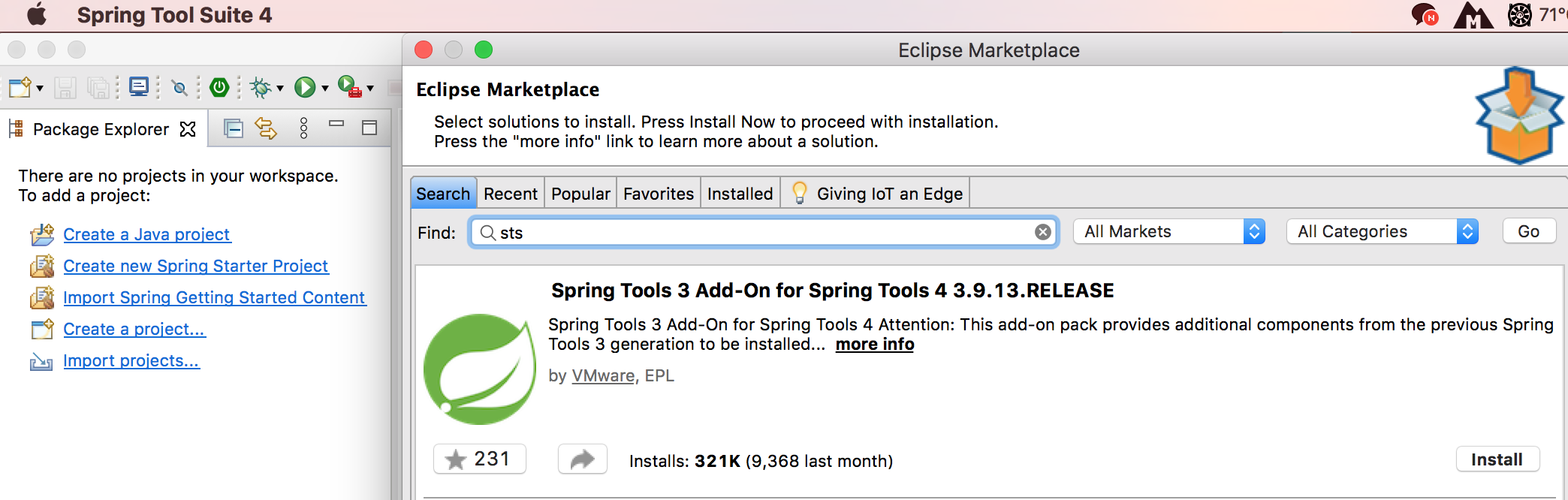Click the Spring Tools 3 Add-On title
The image size is (1568, 500).
tap(833, 291)
